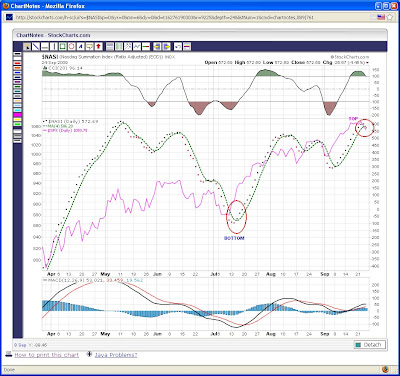Select the diagonal trendline drawing tool
The width and height of the screenshot is (400, 376).
click(x=36, y=47)
